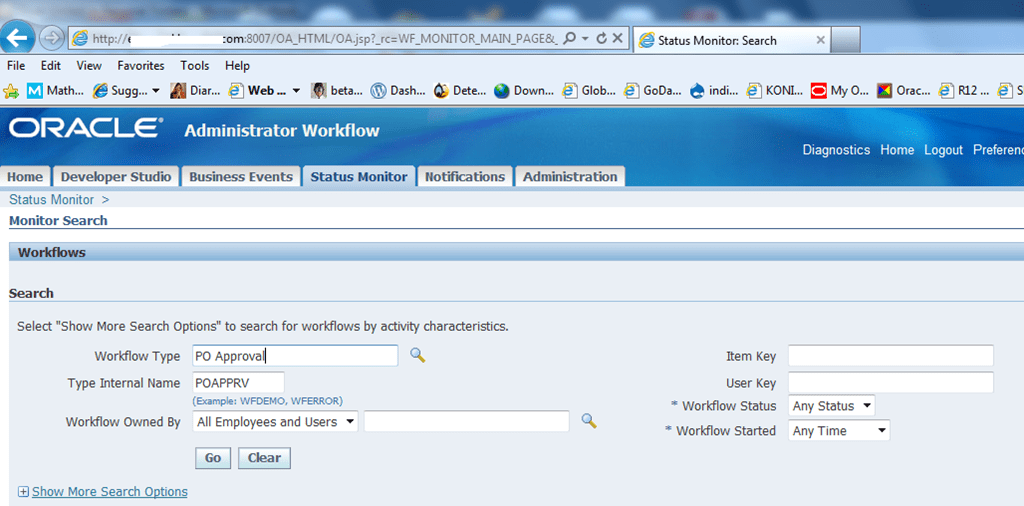Click the Home link in top-right header
This screenshot has height=506, width=1024.
pyautogui.click(x=897, y=150)
